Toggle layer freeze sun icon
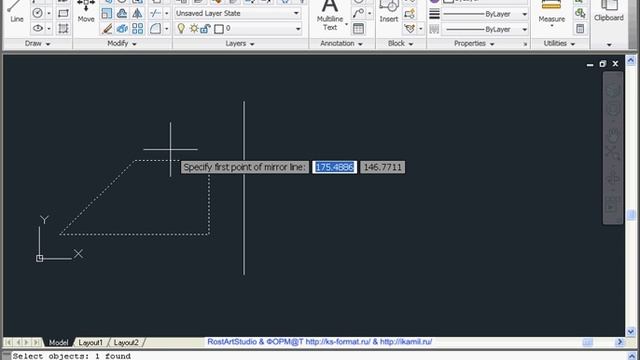The image size is (640, 360). pyautogui.click(x=194, y=29)
